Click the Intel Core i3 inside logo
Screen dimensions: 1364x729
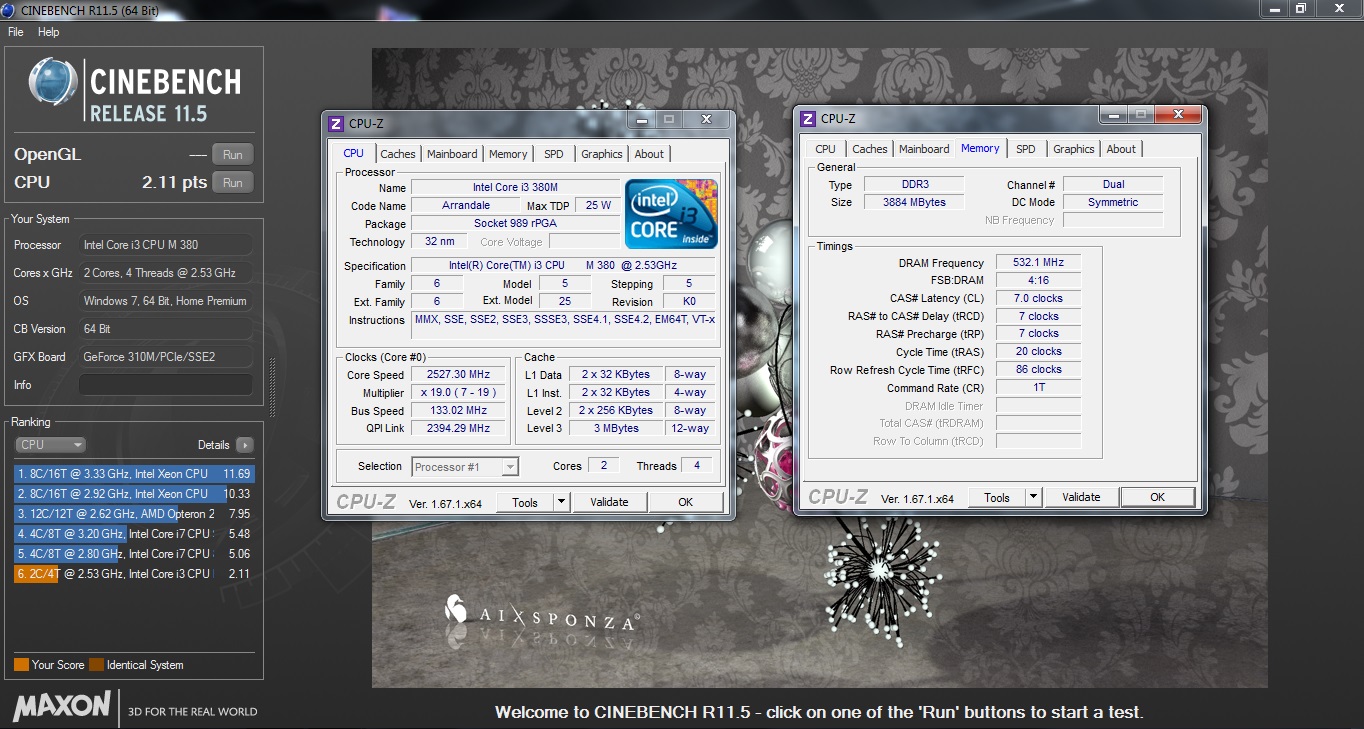671,214
